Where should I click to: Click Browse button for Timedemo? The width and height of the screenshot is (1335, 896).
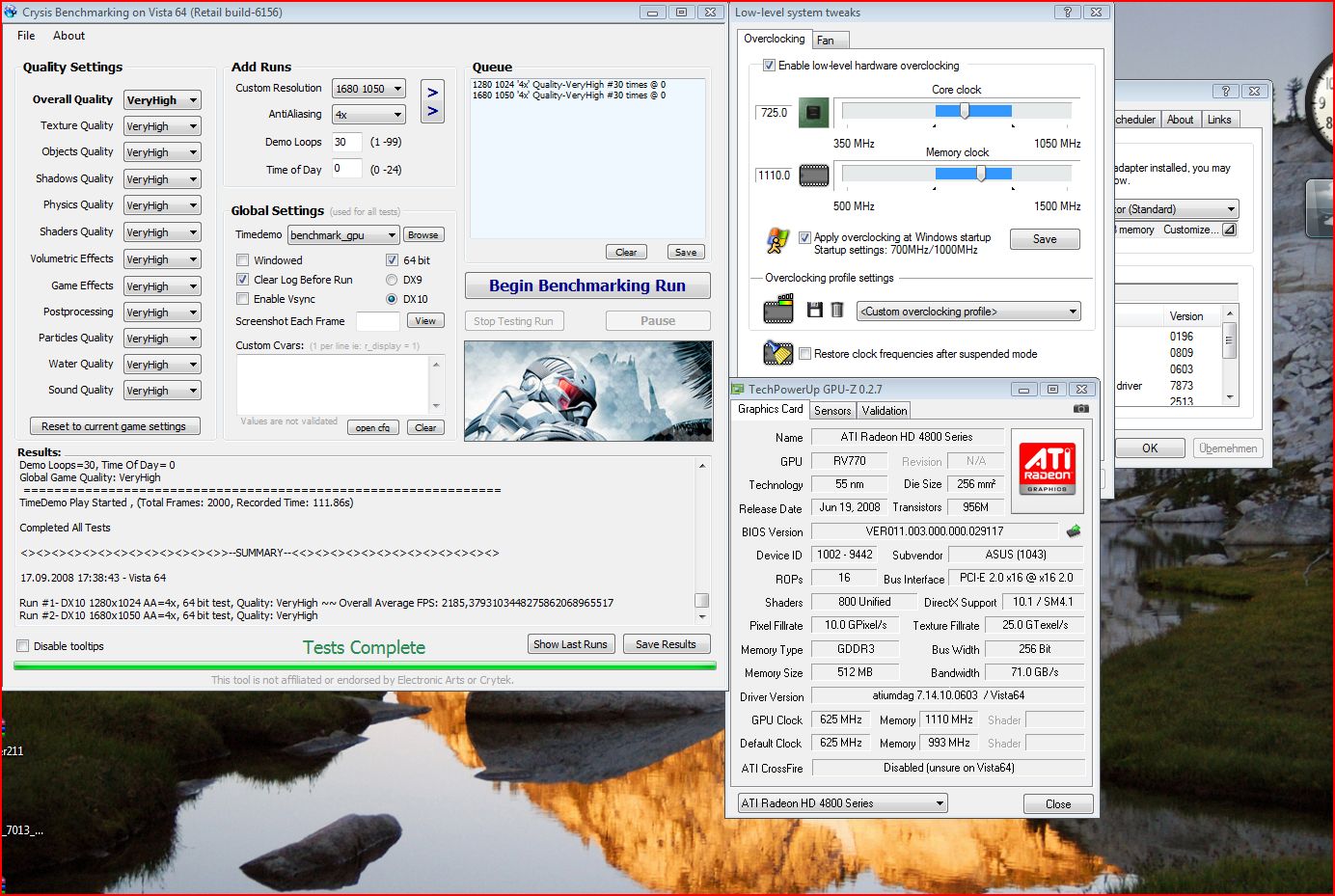423,235
